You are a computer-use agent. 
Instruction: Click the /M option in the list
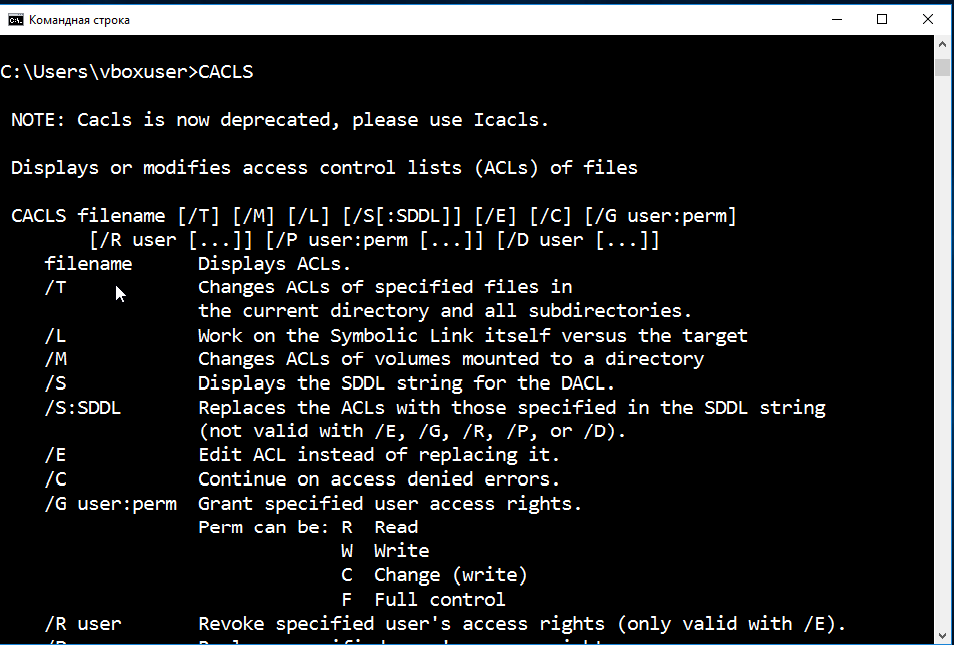point(55,359)
